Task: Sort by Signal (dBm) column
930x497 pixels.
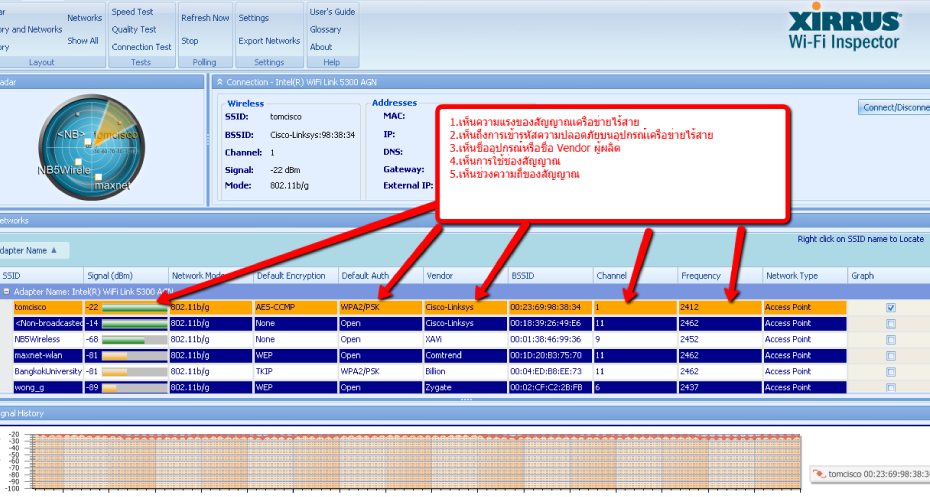Action: tap(126, 276)
